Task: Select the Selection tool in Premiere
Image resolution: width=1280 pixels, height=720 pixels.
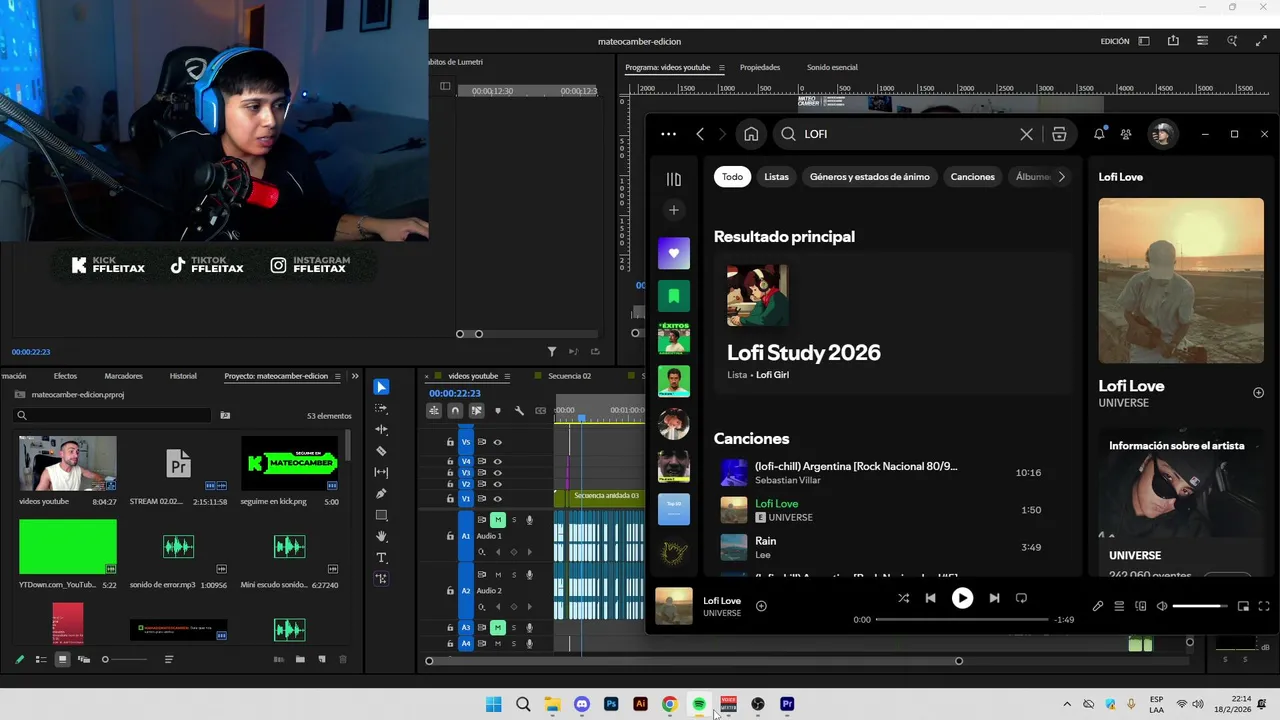Action: [x=381, y=387]
